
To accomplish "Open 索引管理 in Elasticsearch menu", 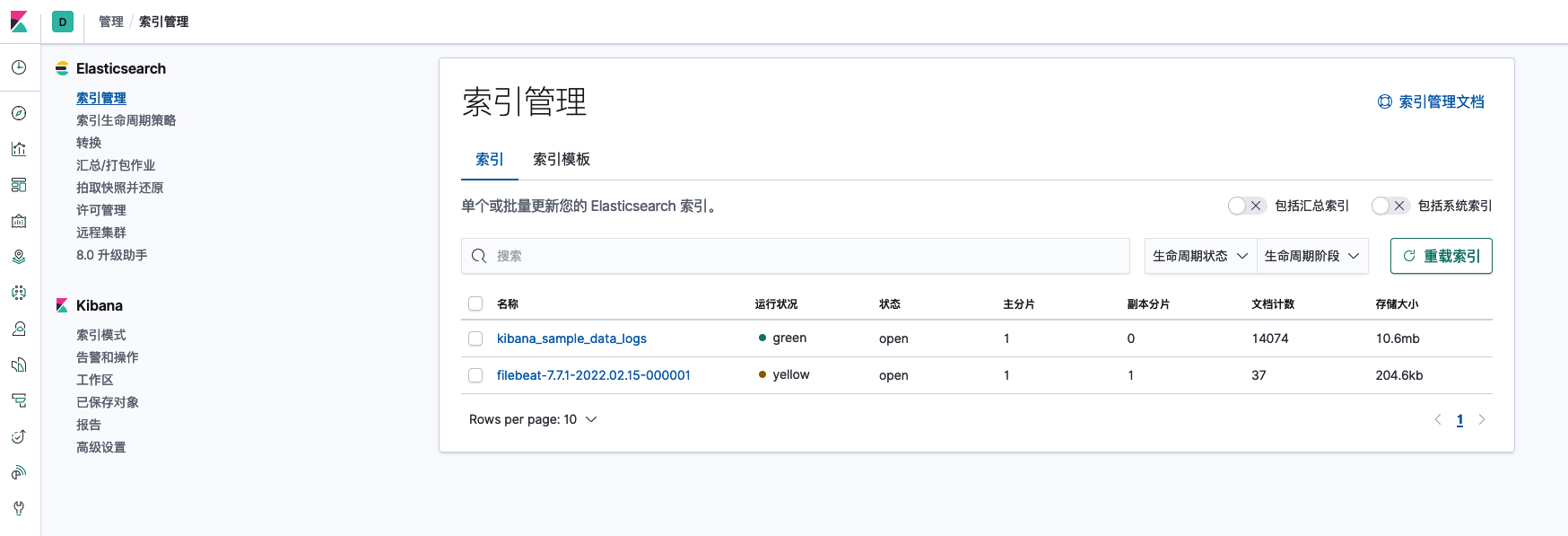I will 101,98.
